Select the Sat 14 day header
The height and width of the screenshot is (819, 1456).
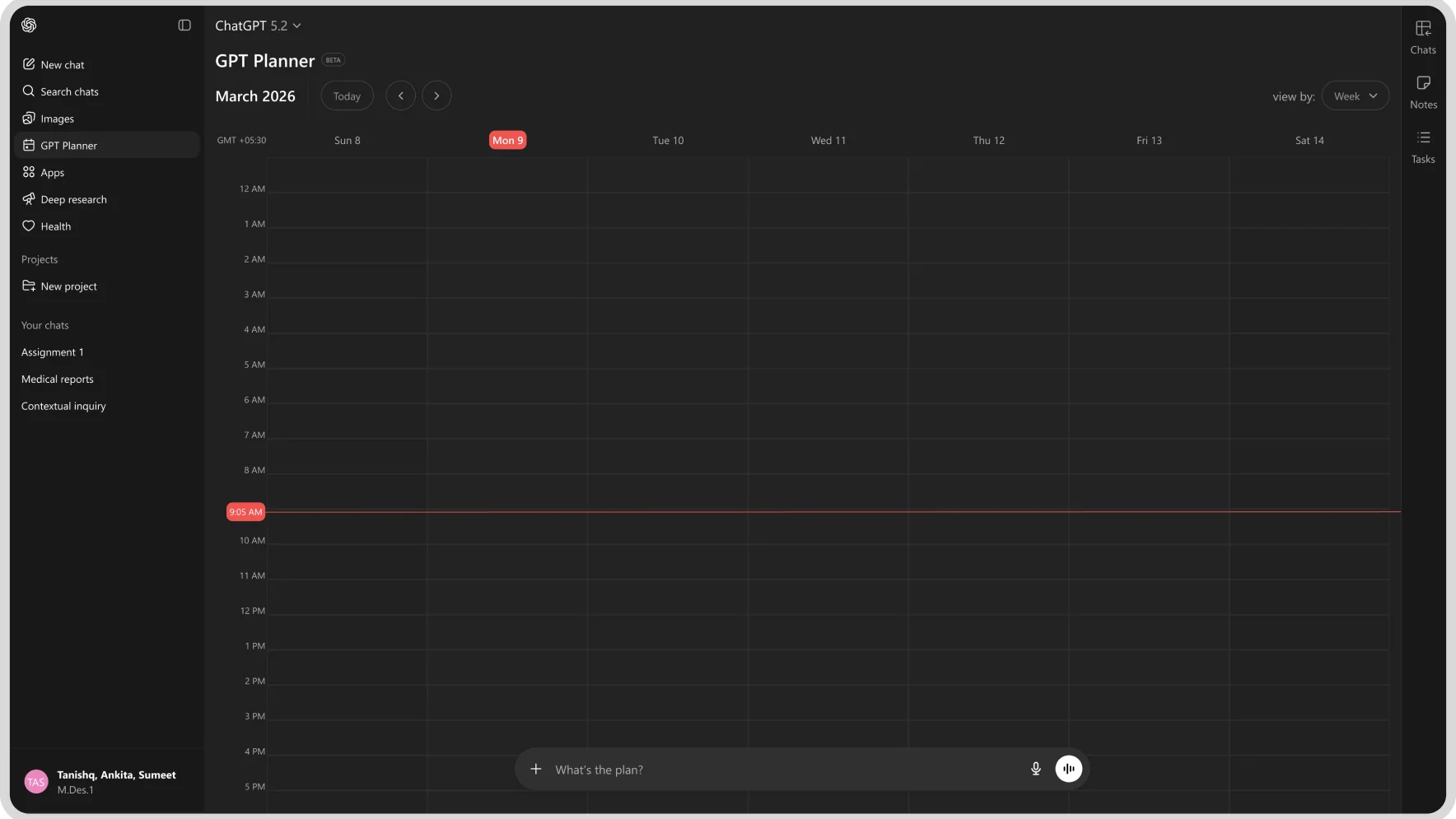click(x=1309, y=141)
